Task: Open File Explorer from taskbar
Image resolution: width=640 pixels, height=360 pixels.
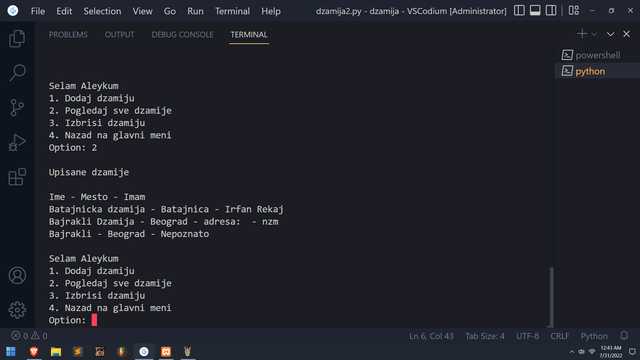Action: tap(56, 351)
